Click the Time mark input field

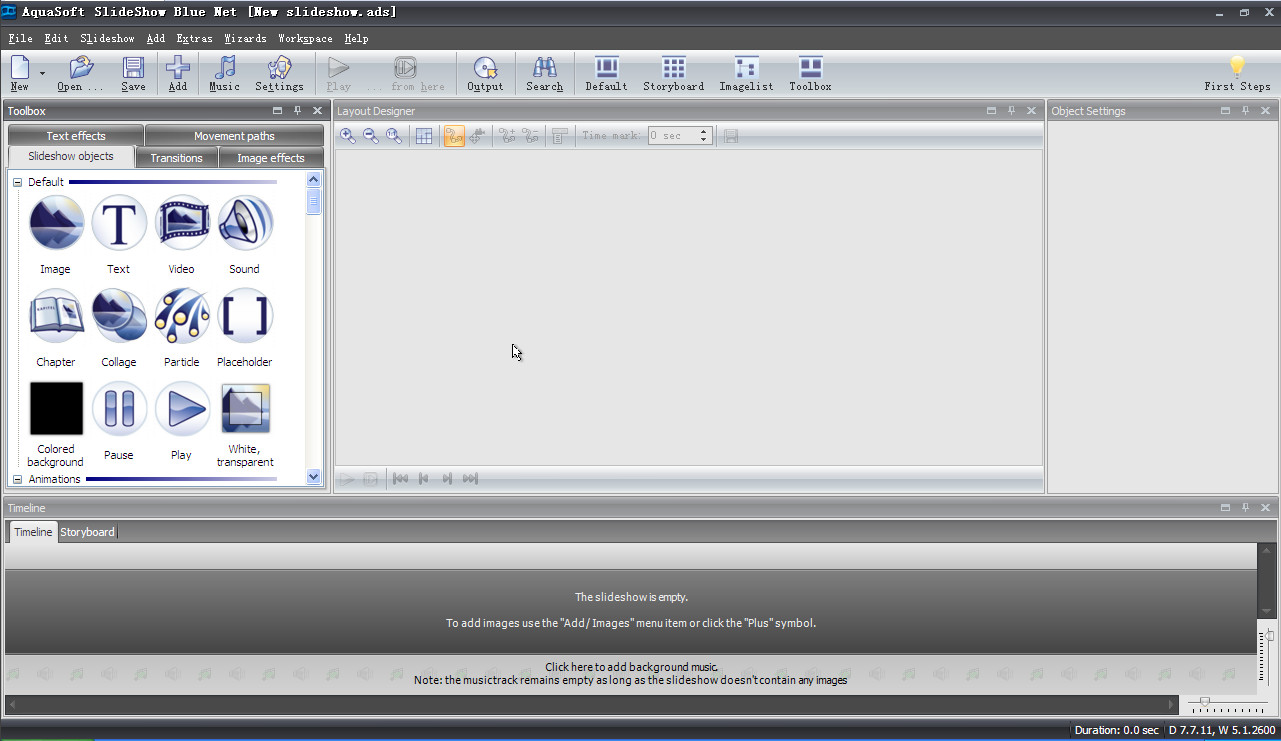[x=673, y=135]
